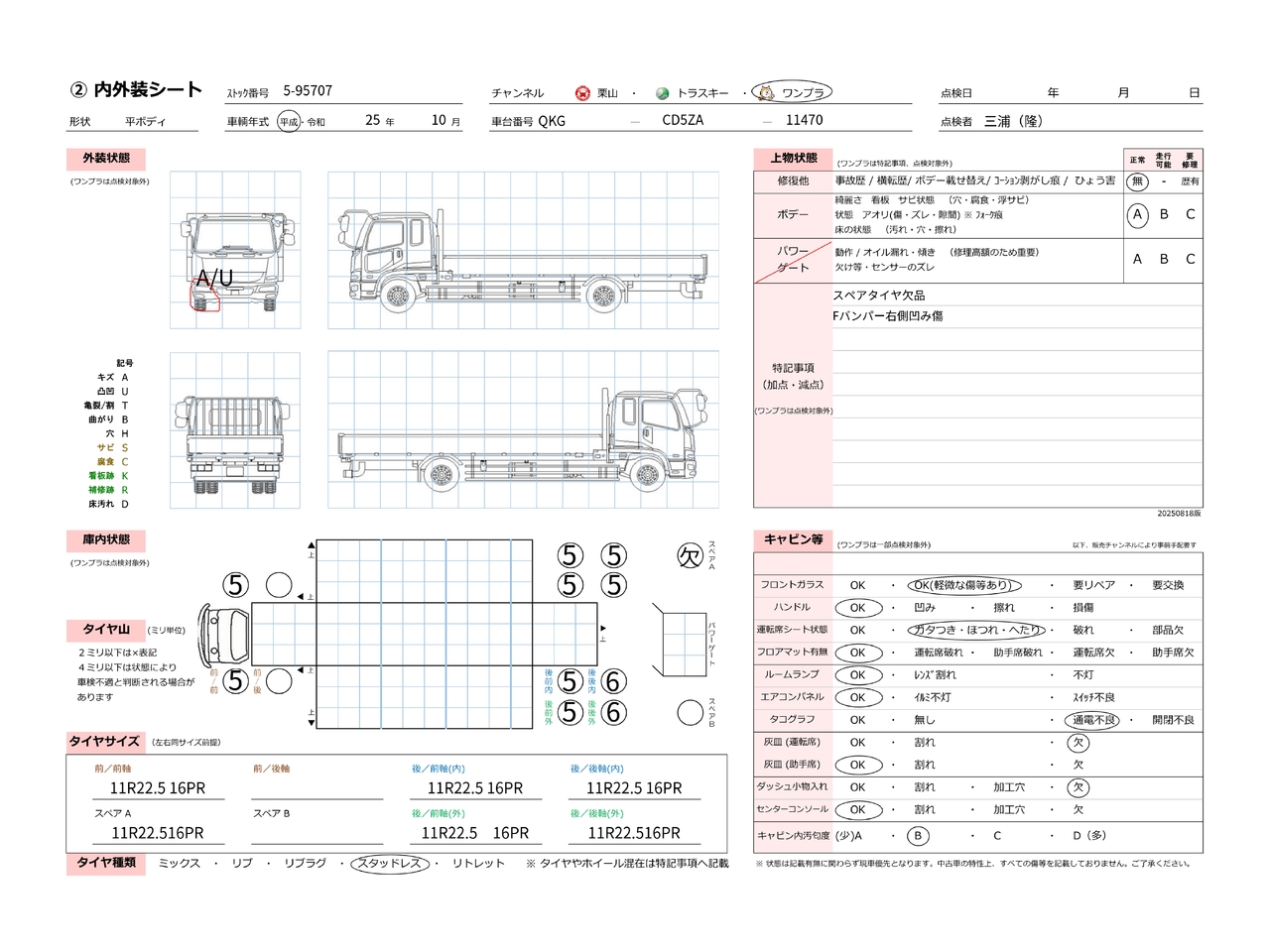
Task: Select circled A rating for ボデー
Action: tap(1137, 215)
